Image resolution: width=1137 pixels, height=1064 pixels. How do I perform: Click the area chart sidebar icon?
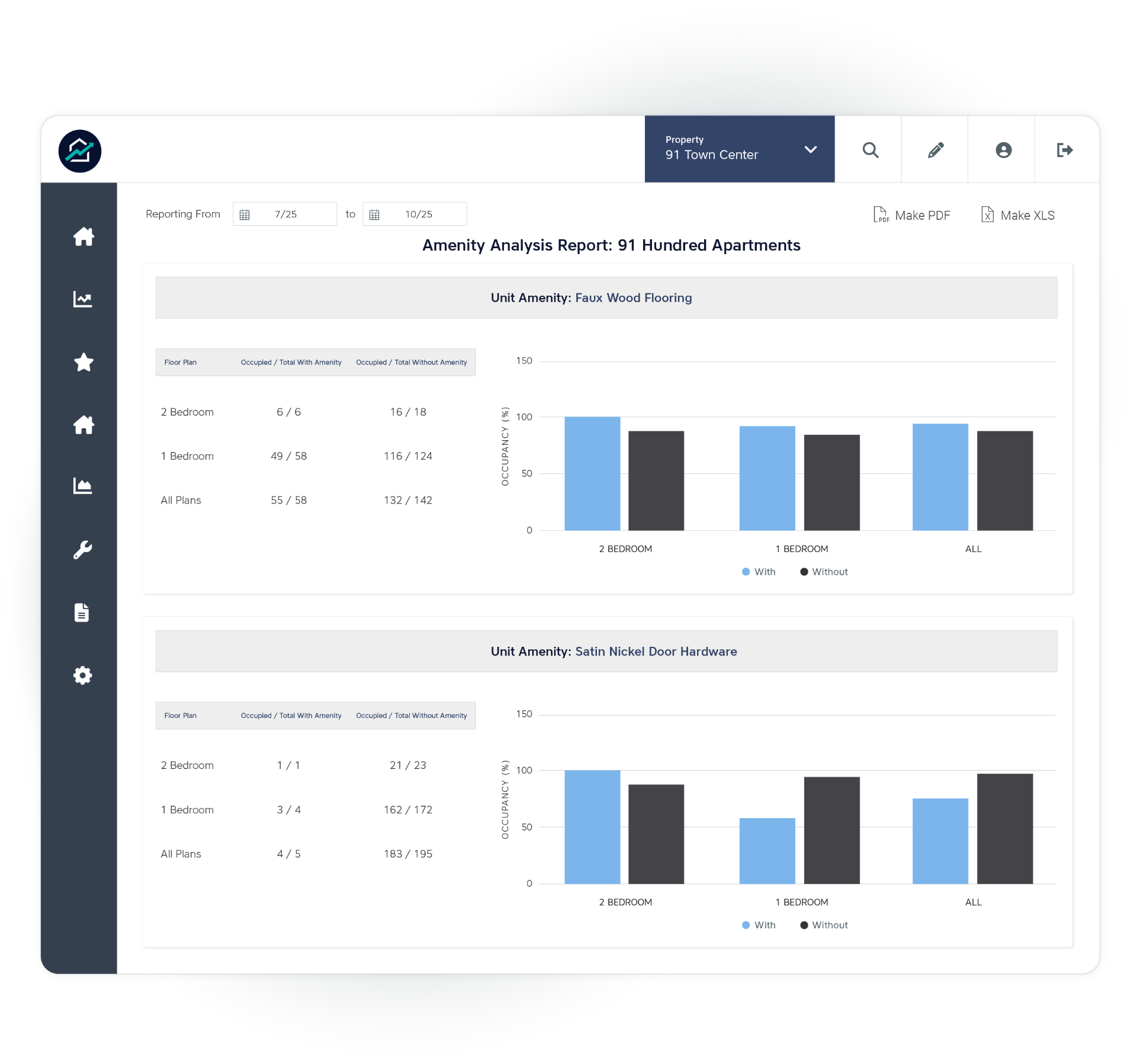82,486
